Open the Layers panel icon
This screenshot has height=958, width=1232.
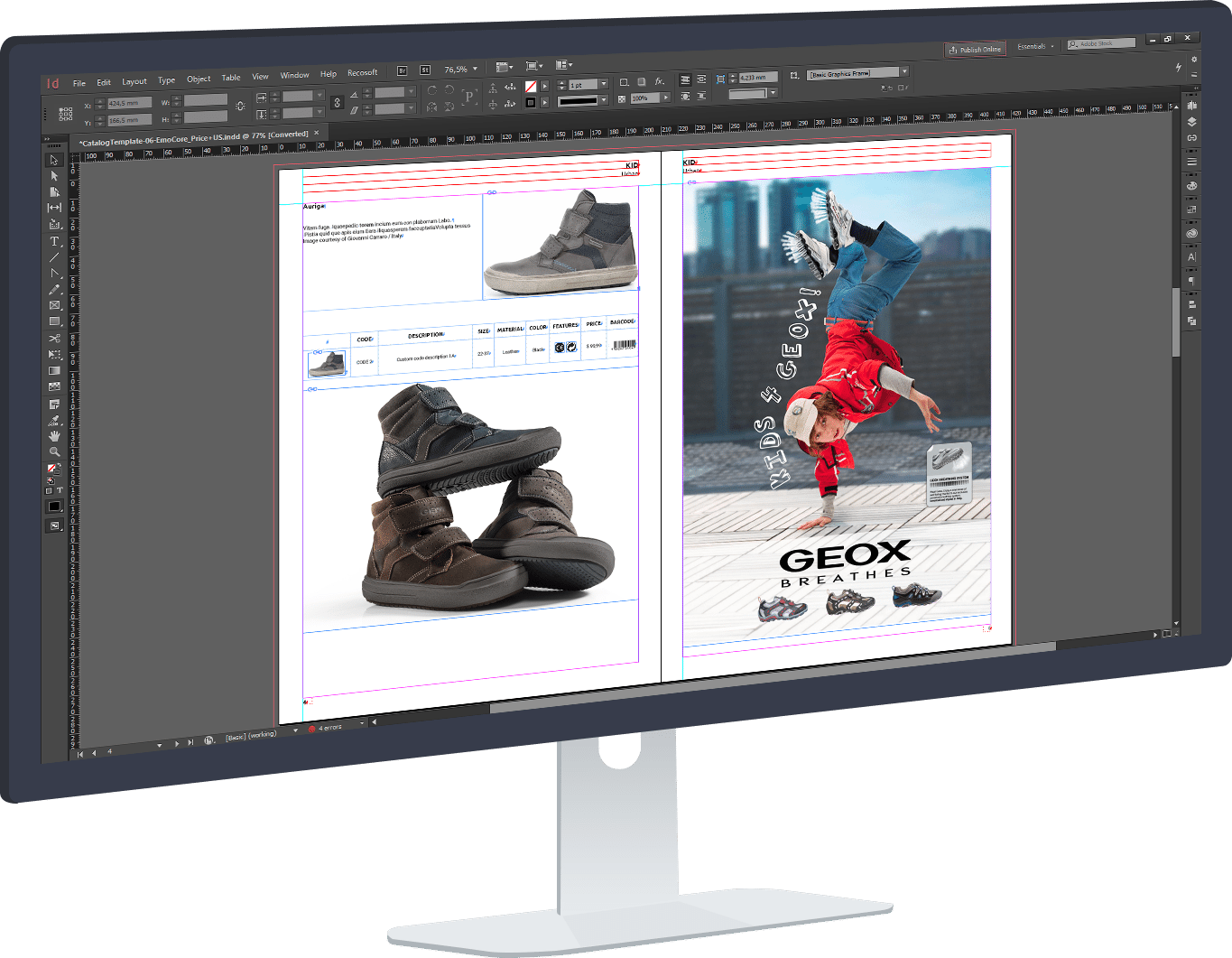[1191, 121]
